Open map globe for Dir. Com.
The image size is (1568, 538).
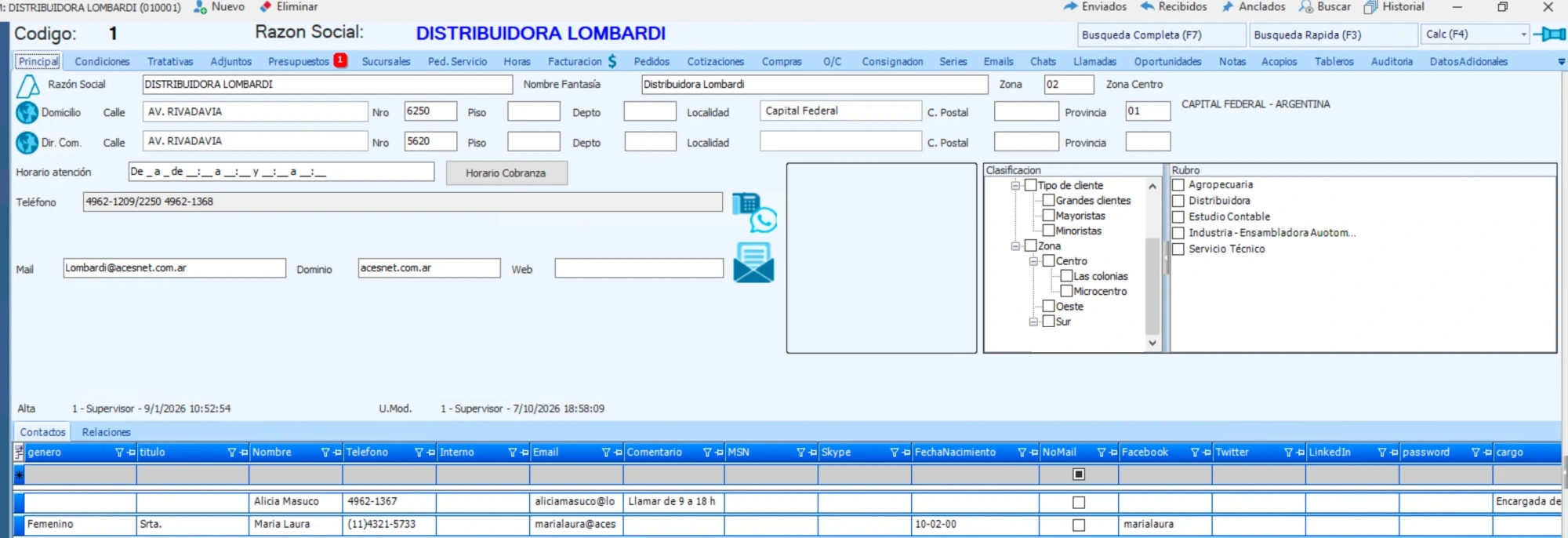27,143
